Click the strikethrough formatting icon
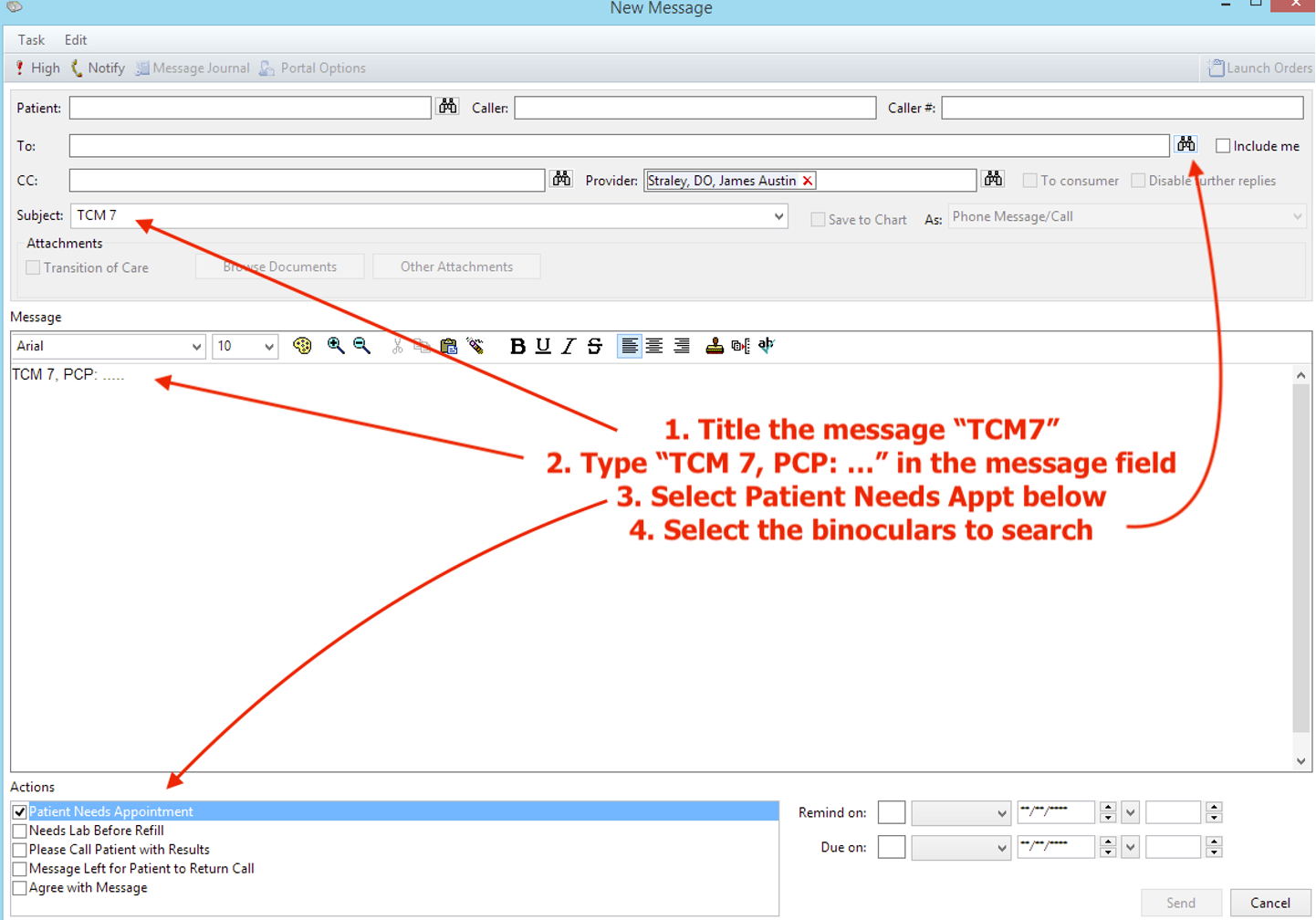Screen dimensions: 1316x920 pyautogui.click(x=594, y=346)
